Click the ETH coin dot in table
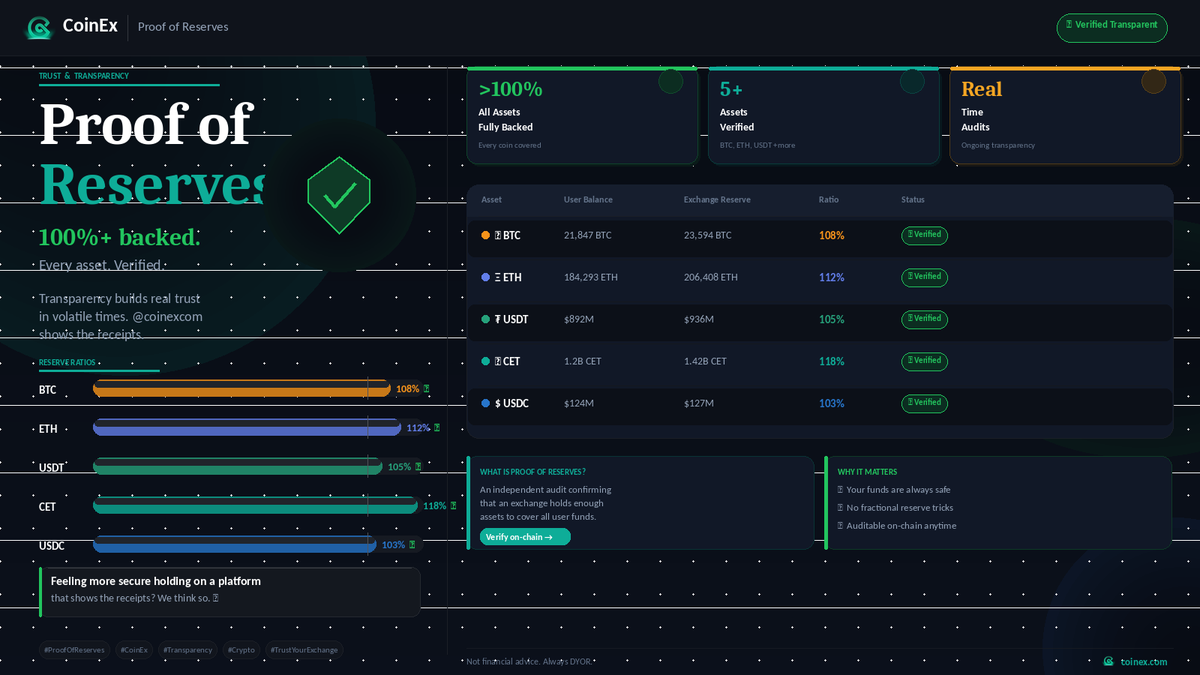1200x675 pixels. [x=485, y=277]
